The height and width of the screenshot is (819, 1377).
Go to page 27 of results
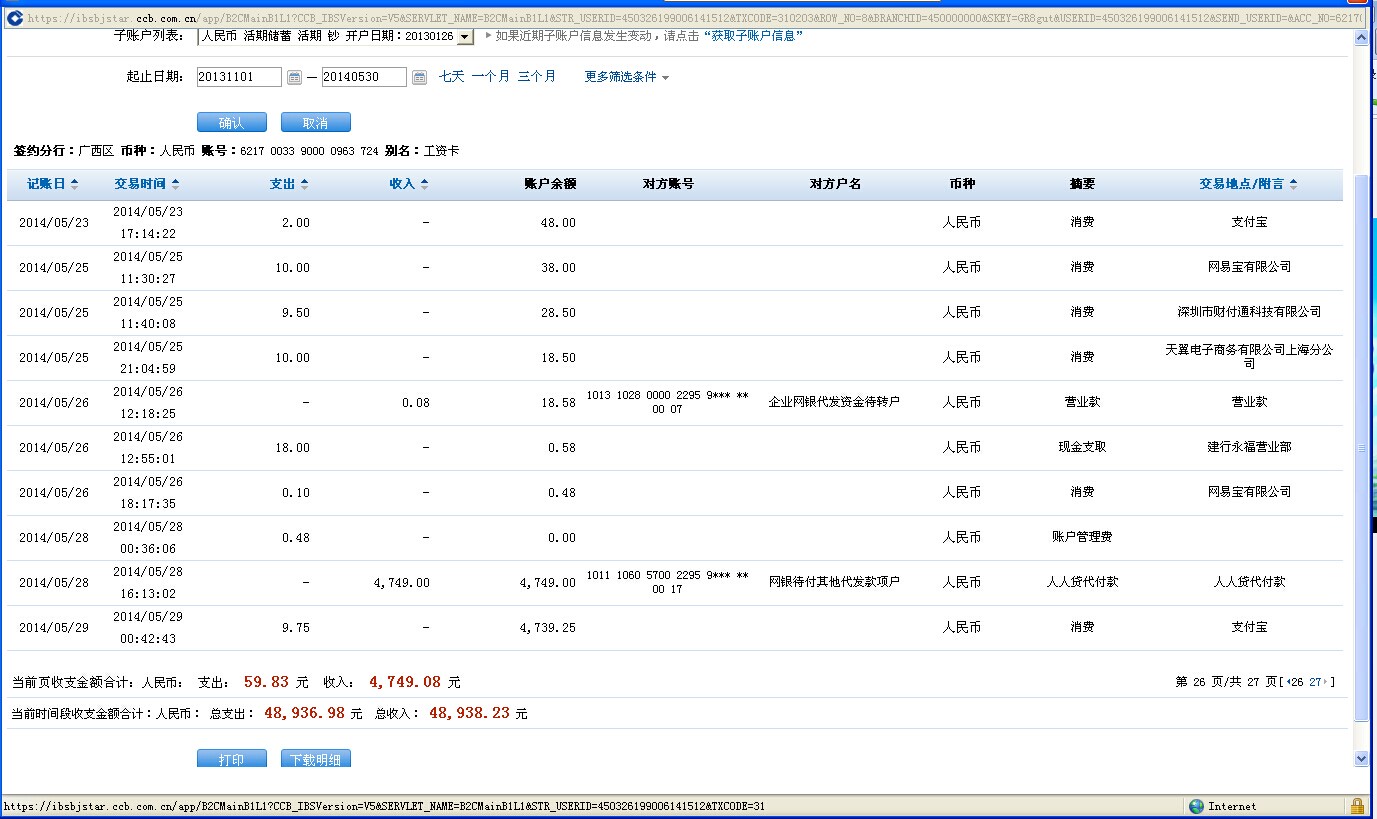click(x=1315, y=682)
